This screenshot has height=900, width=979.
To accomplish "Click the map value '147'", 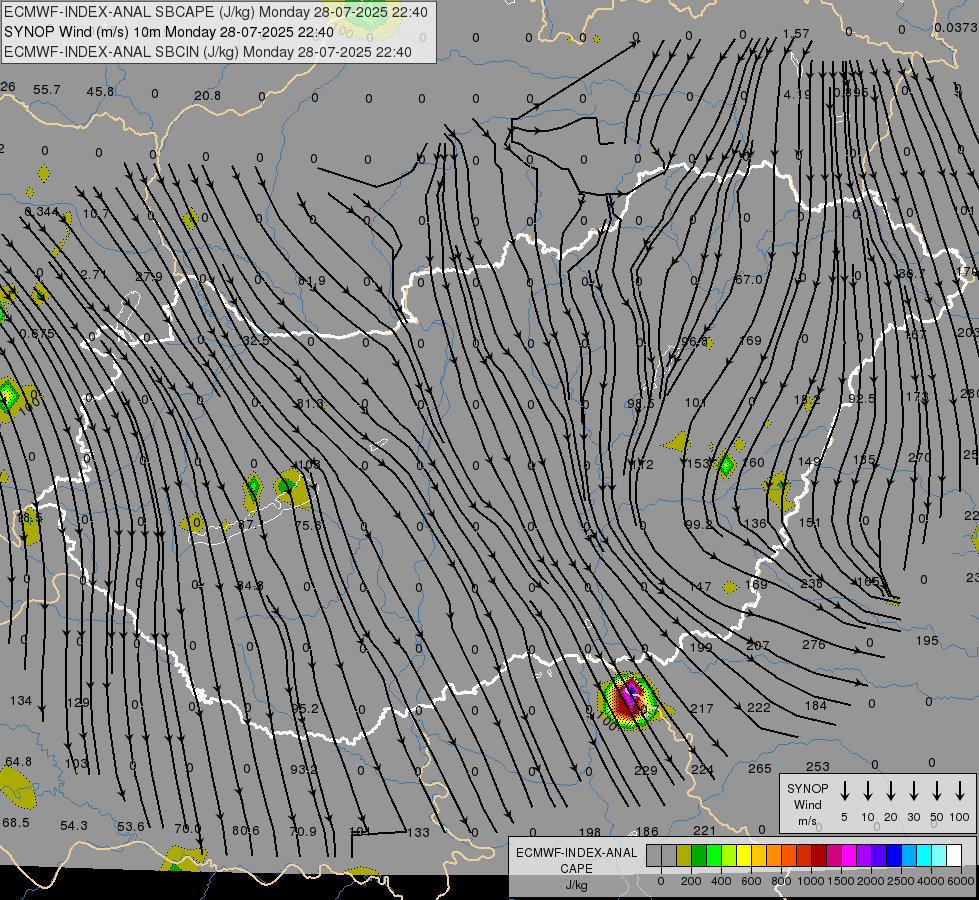I will point(700,586).
